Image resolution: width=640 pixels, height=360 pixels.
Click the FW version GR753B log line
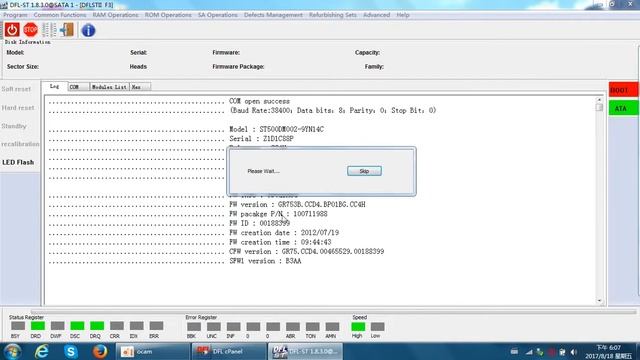tap(297, 204)
